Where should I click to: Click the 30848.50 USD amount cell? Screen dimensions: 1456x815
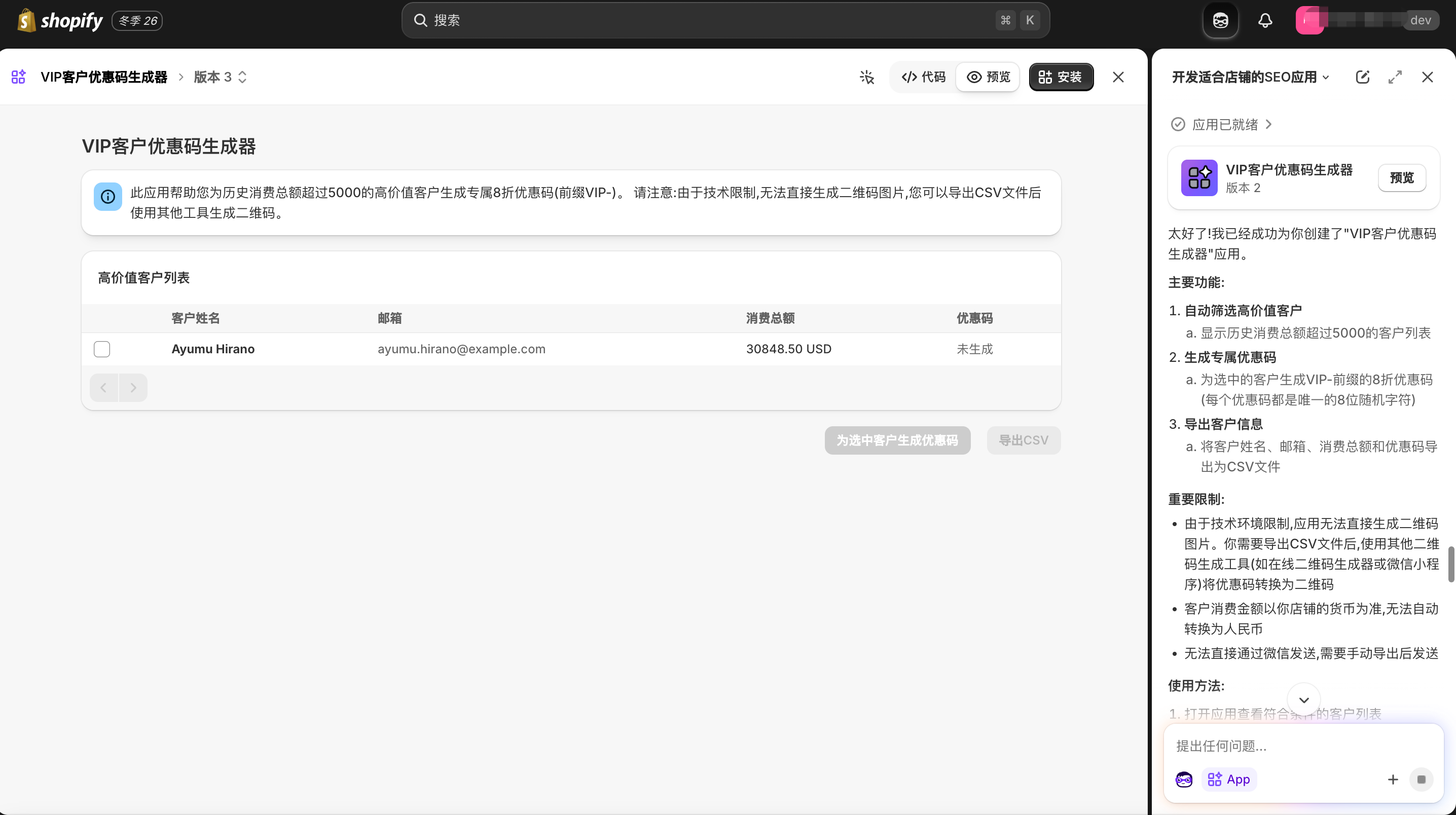pos(789,349)
